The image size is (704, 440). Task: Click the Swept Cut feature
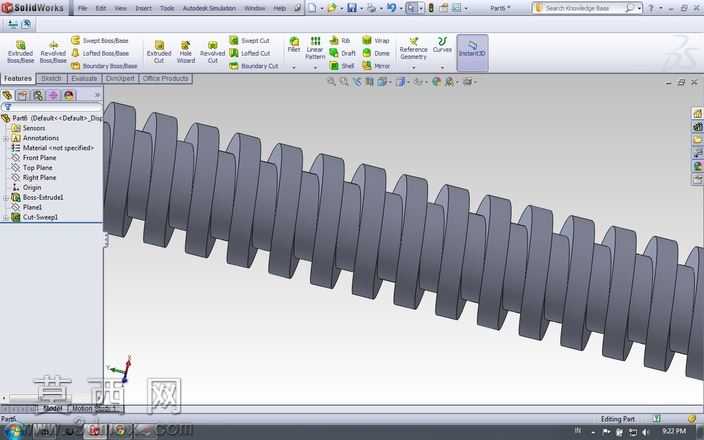coord(249,40)
